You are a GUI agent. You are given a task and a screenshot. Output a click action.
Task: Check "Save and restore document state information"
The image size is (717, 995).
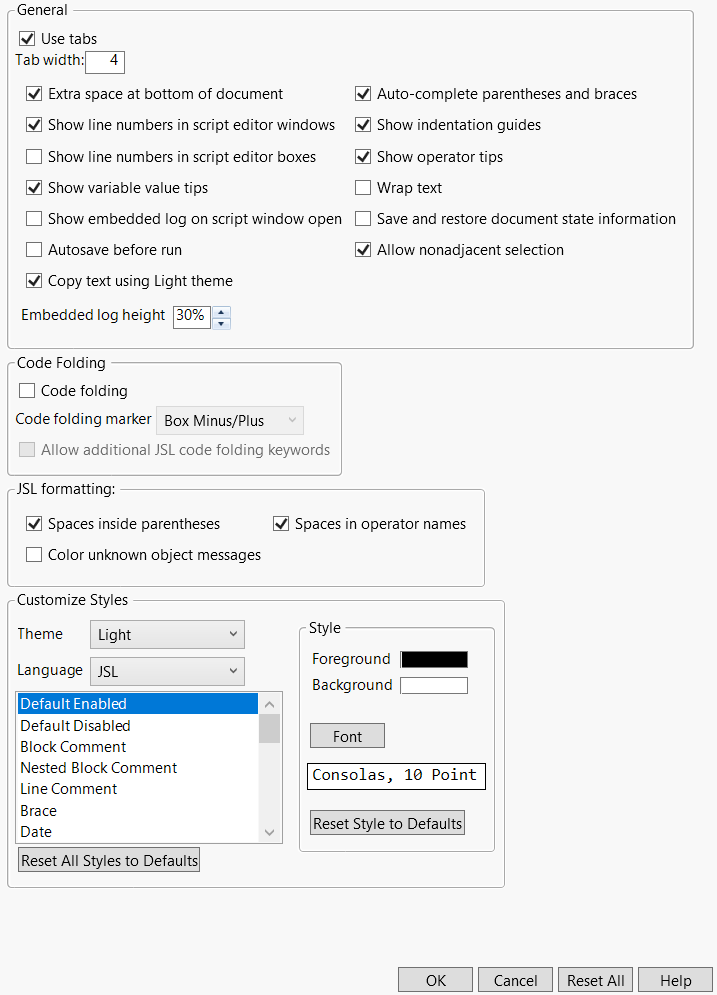tap(363, 218)
